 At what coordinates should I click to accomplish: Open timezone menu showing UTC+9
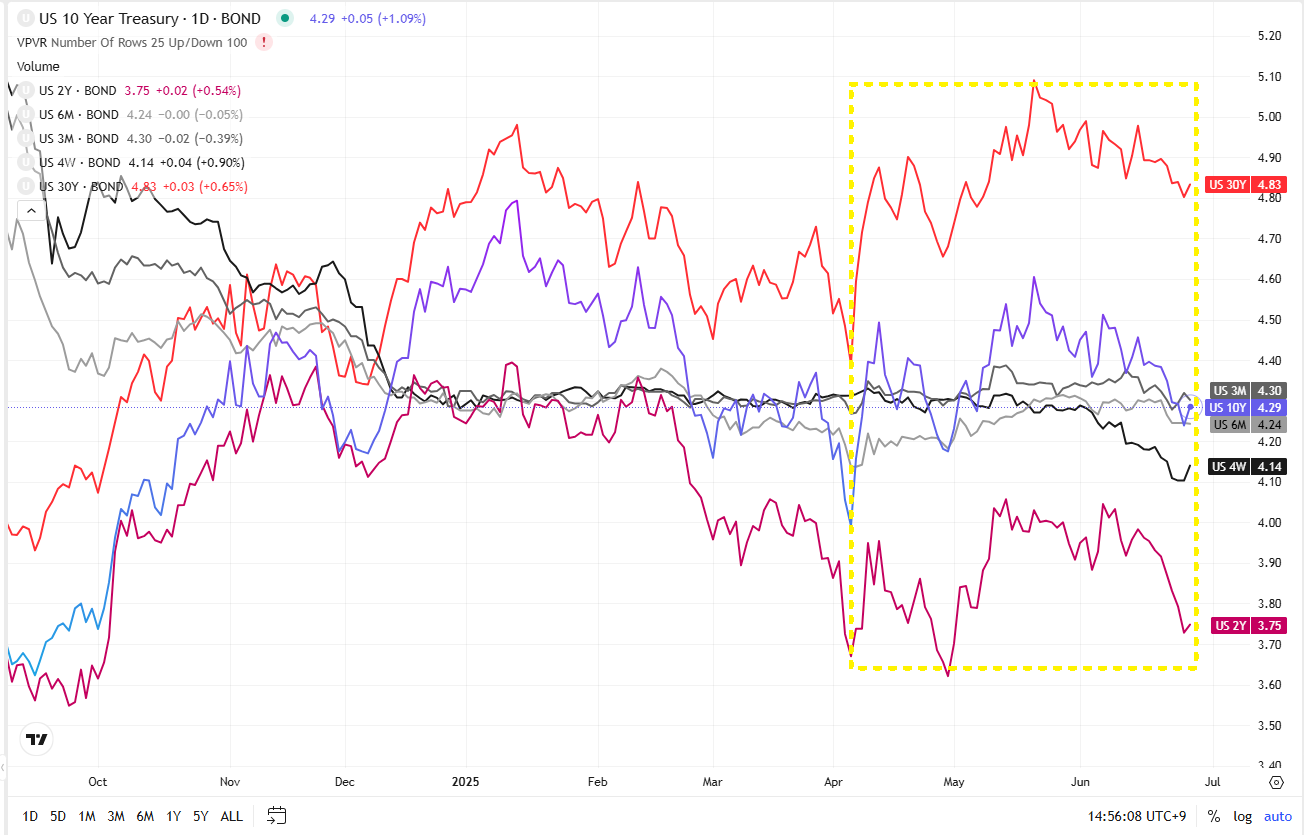click(1137, 816)
